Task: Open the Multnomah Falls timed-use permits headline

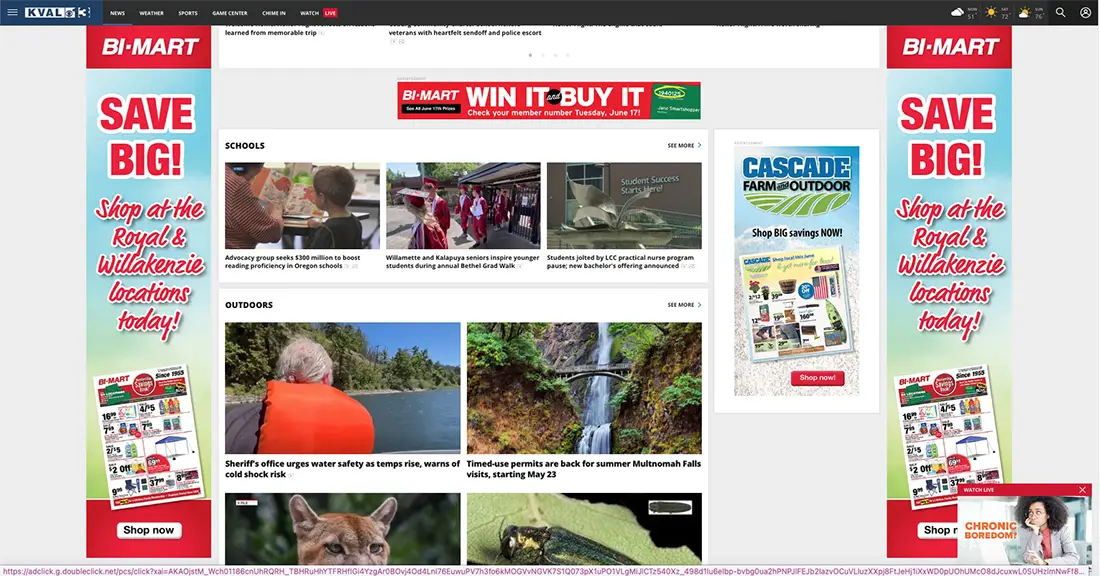Action: coord(584,469)
